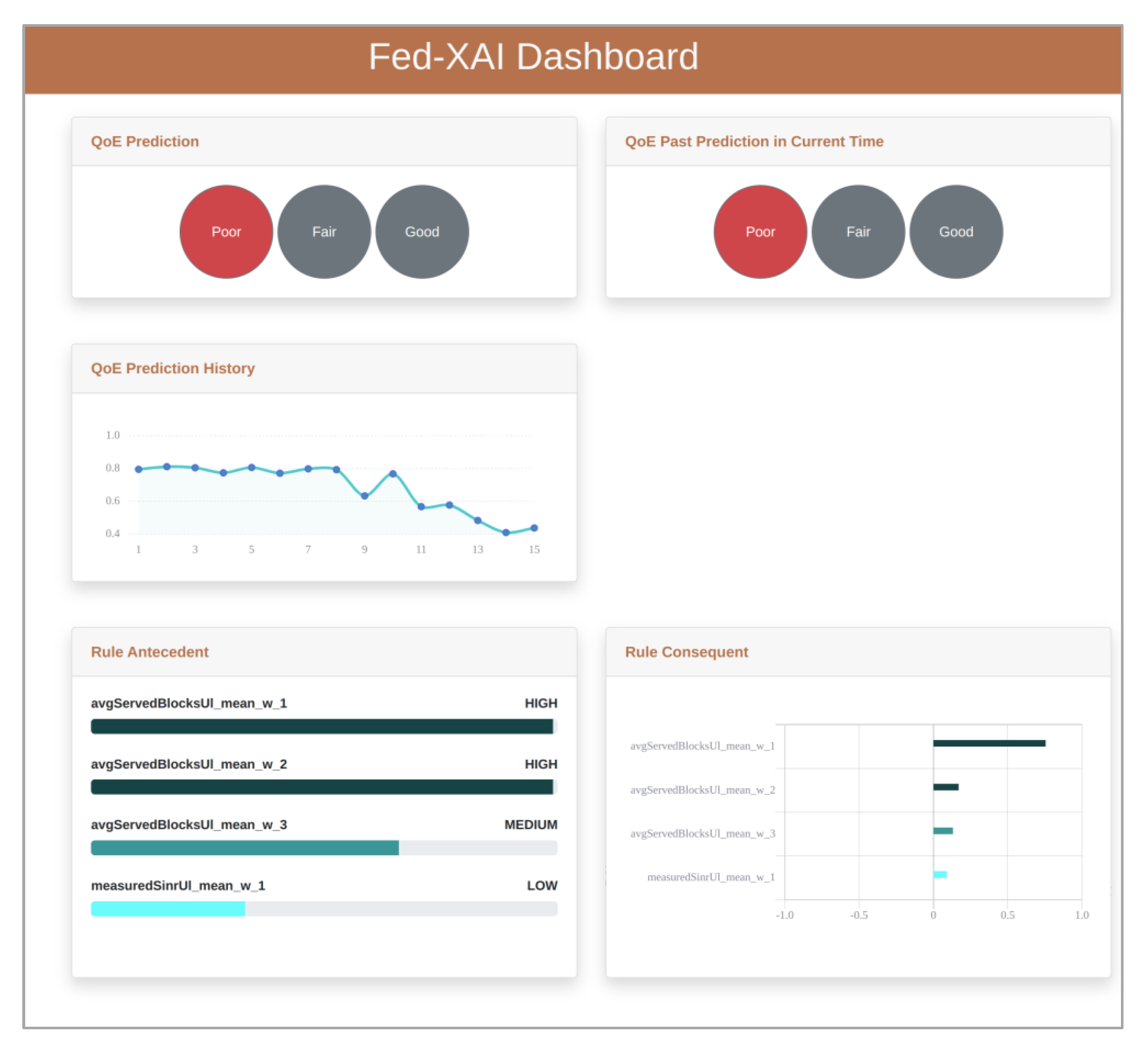Click the Good circle in Past Prediction panel
The image size is (1148, 1049).
coord(956,231)
